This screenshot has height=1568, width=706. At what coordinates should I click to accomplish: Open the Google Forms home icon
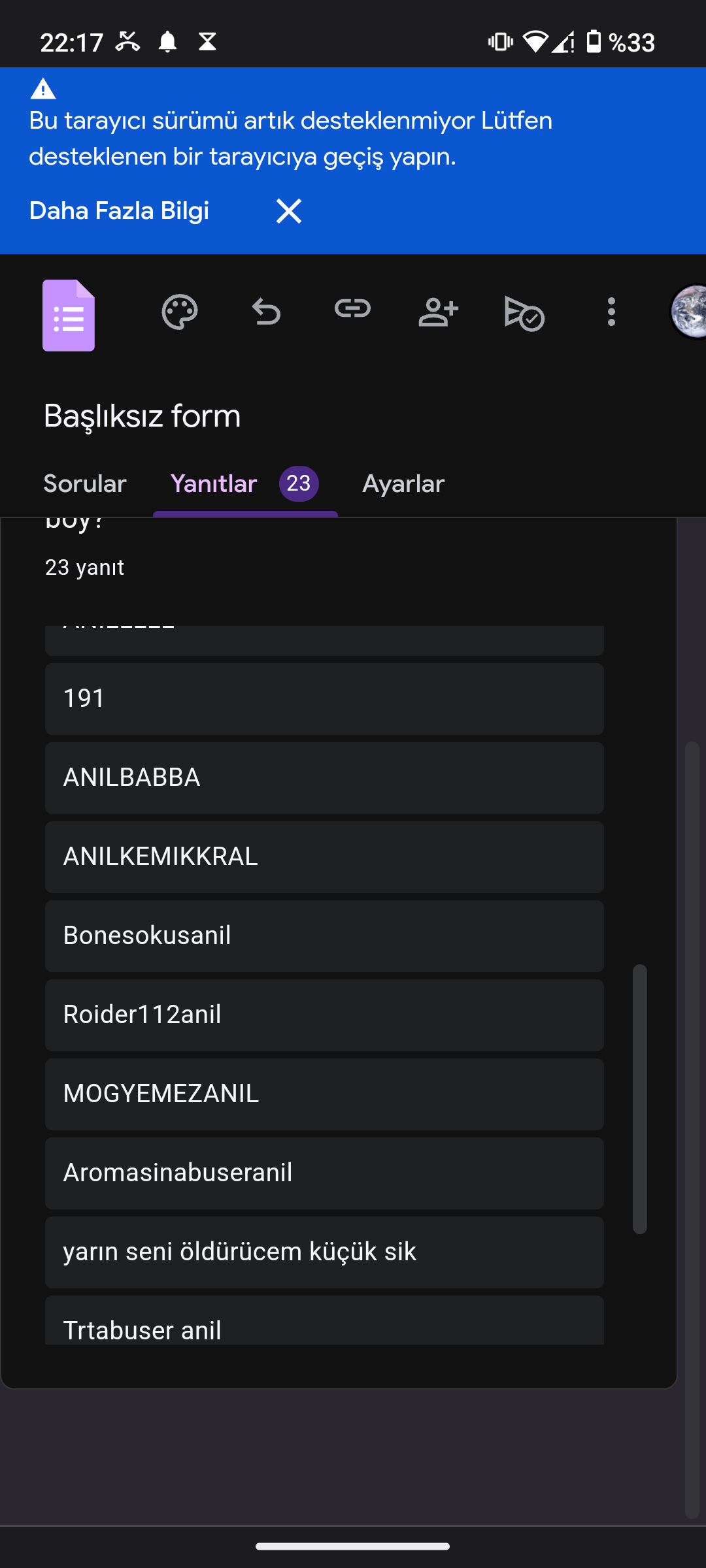point(69,315)
